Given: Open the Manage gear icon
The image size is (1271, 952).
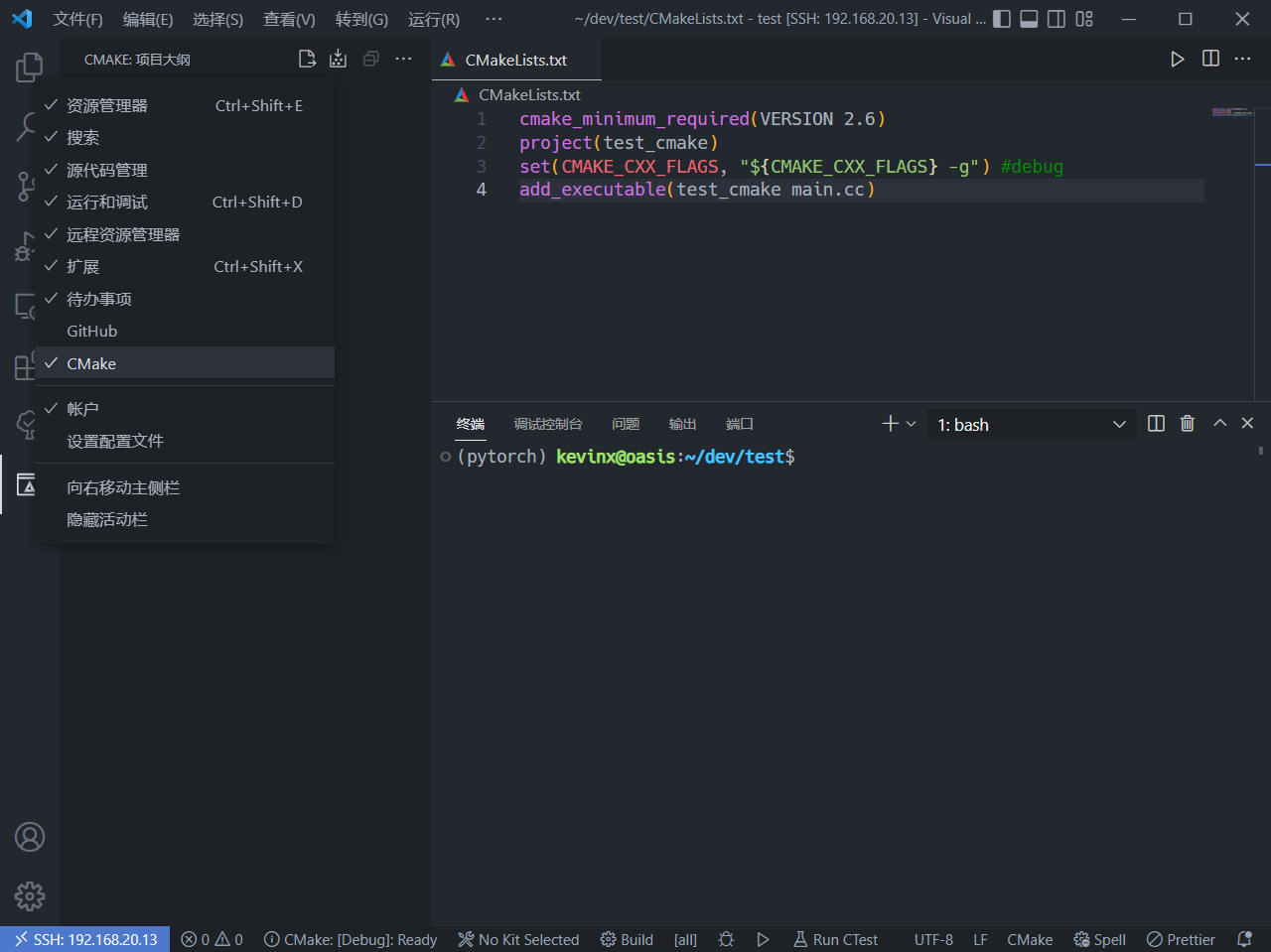Looking at the screenshot, I should click(x=30, y=896).
